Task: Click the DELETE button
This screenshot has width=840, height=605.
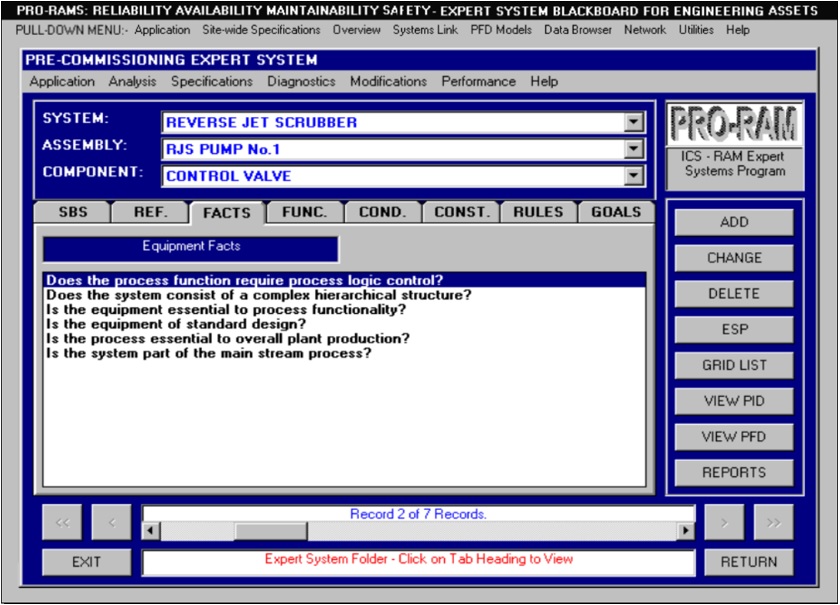Action: [734, 294]
